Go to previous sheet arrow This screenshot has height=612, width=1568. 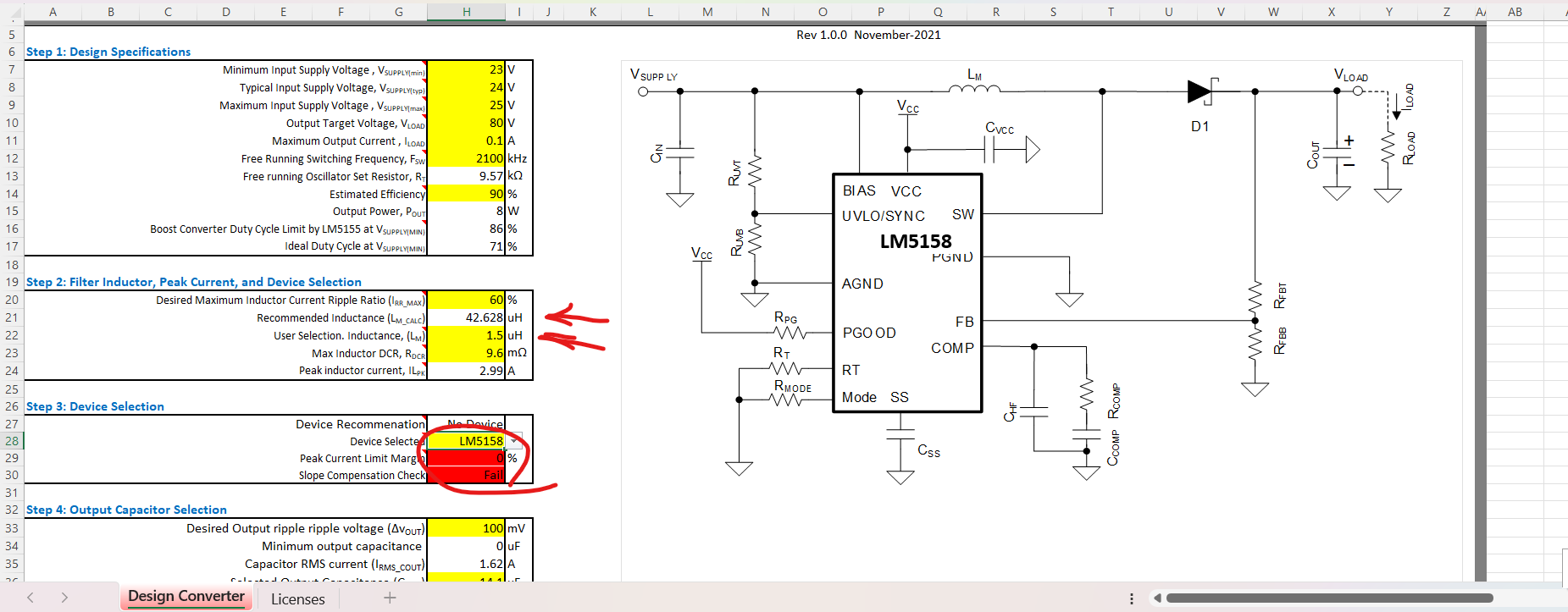30,598
